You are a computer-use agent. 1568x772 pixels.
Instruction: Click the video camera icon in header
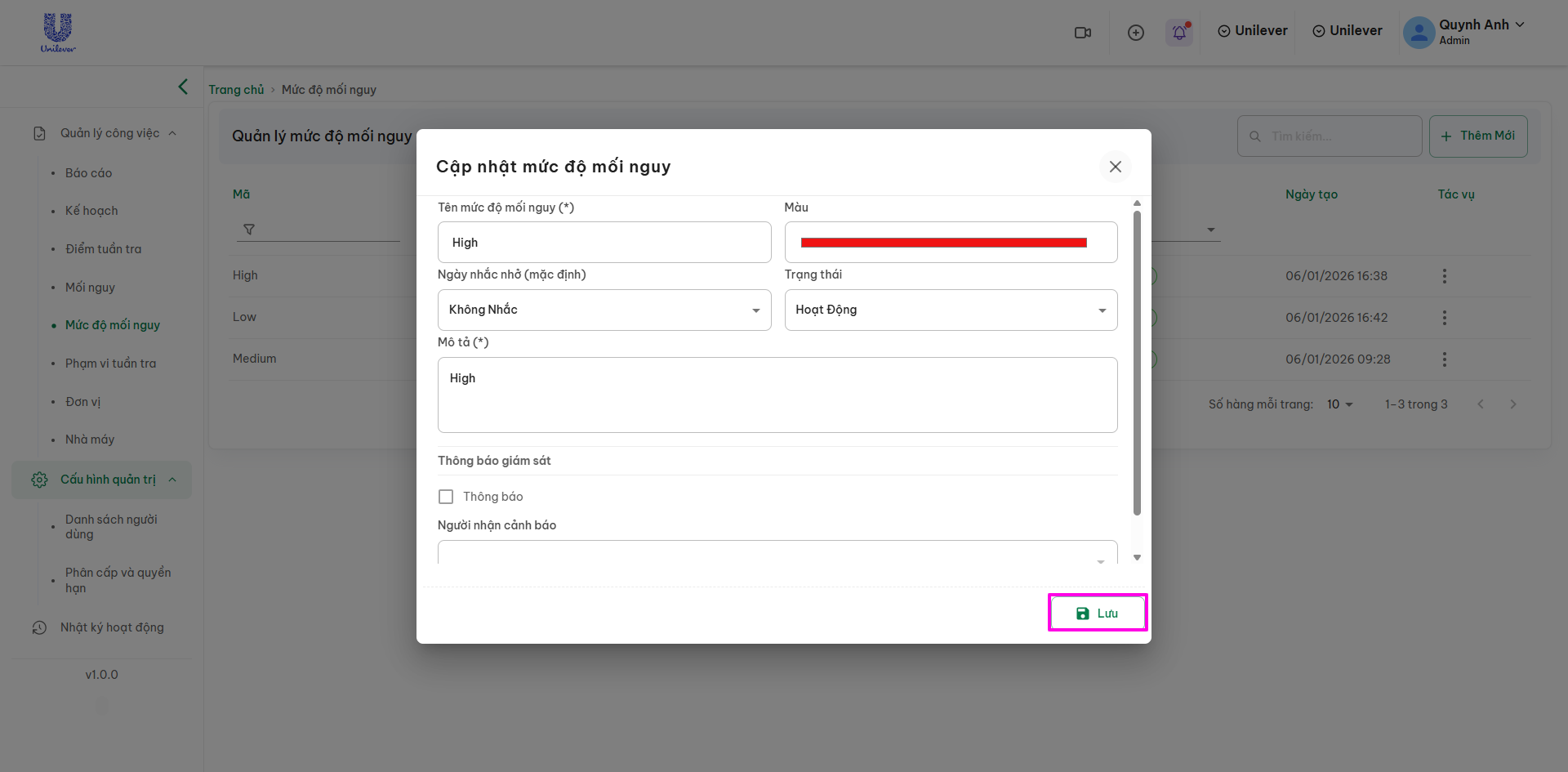point(1082,33)
